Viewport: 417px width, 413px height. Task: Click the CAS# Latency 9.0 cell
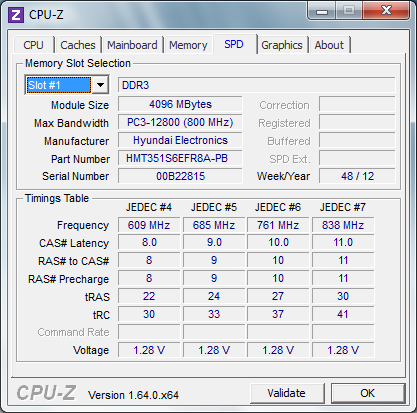click(x=214, y=242)
